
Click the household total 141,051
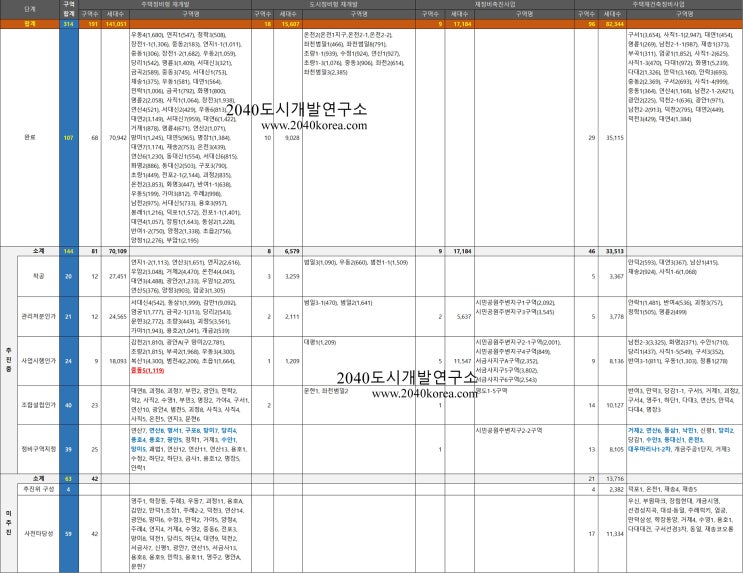[x=116, y=24]
